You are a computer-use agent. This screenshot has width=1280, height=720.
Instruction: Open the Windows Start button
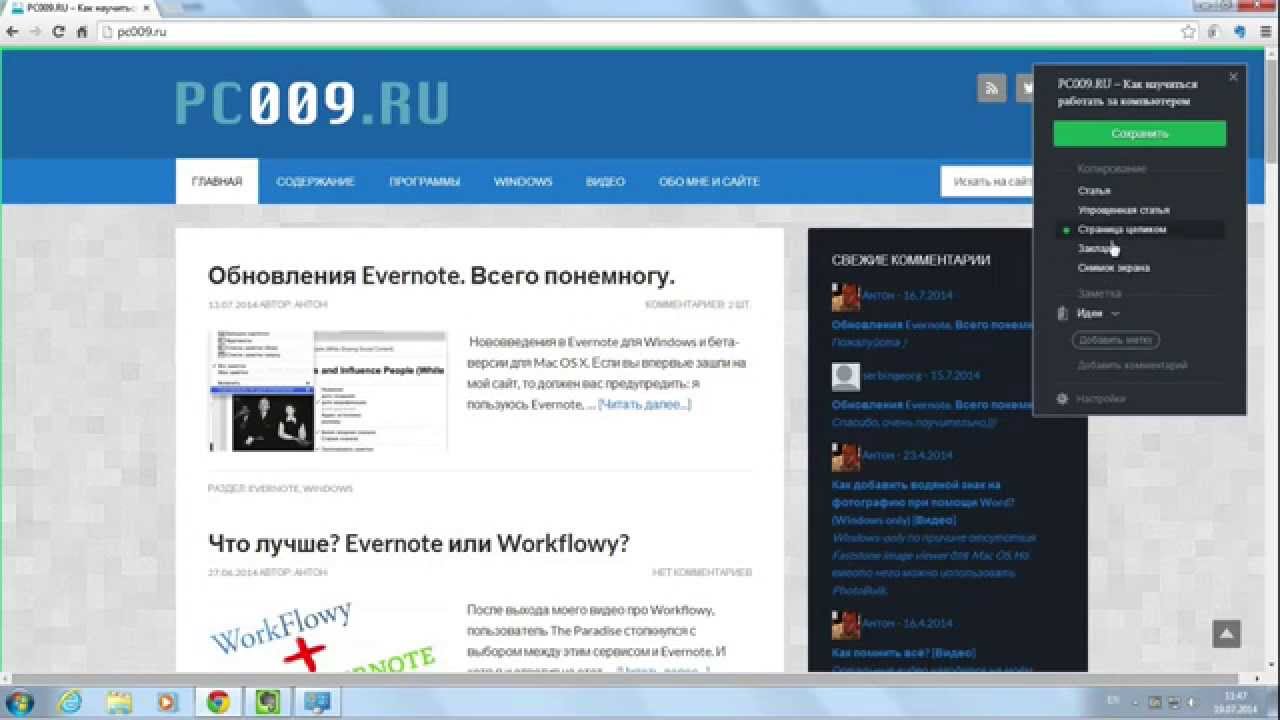pyautogui.click(x=21, y=701)
